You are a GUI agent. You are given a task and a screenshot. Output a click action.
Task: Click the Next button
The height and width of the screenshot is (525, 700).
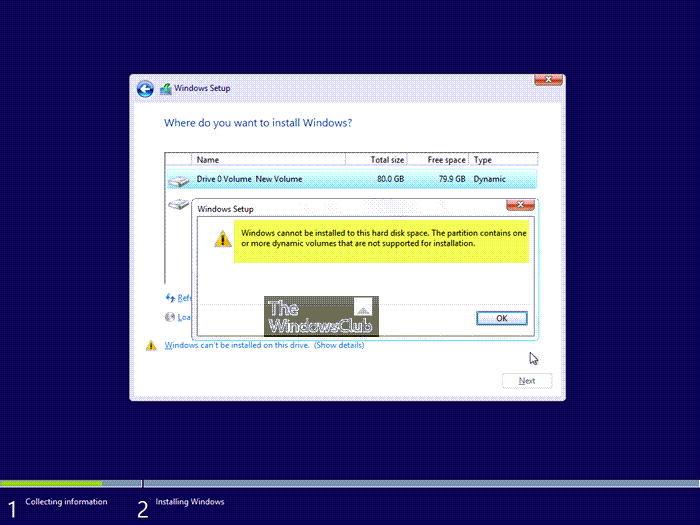(527, 381)
